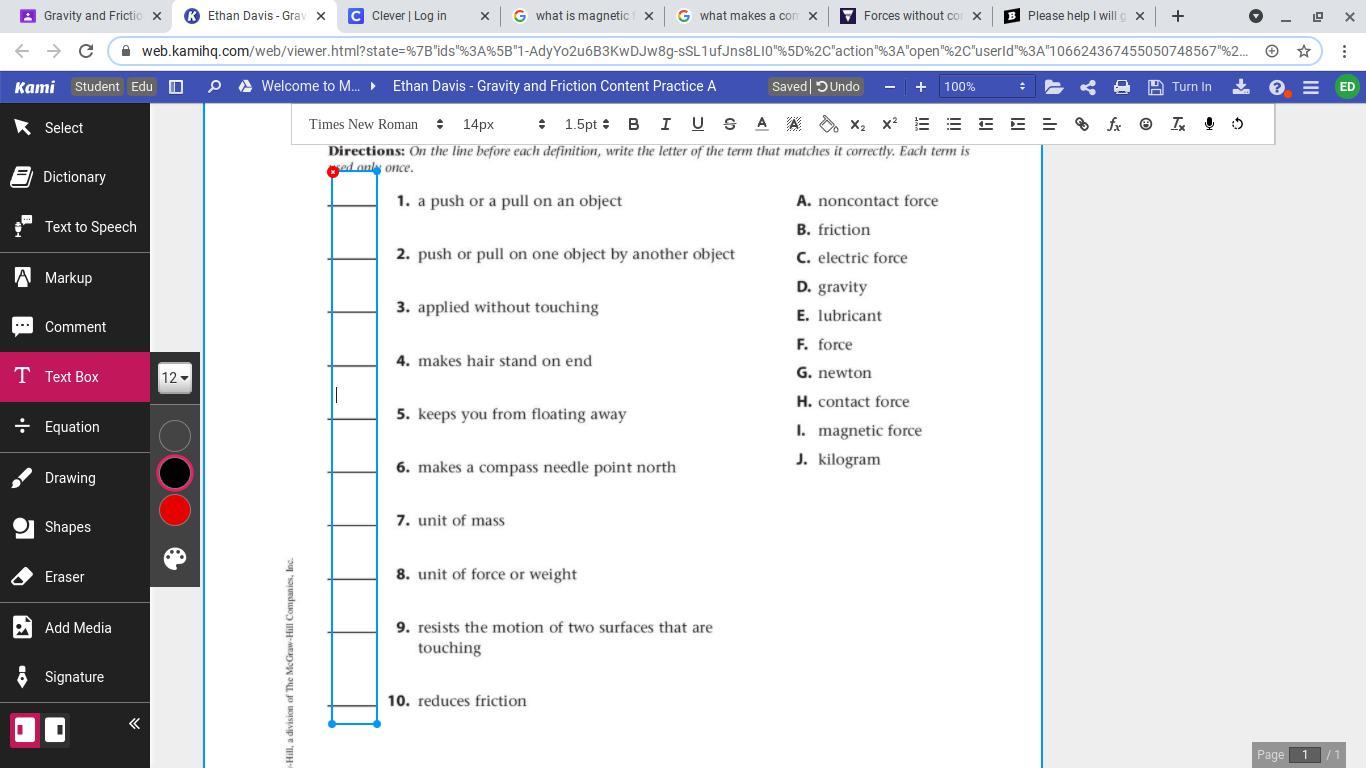The height and width of the screenshot is (768, 1366).
Task: Toggle numbered list
Action: click(x=922, y=124)
